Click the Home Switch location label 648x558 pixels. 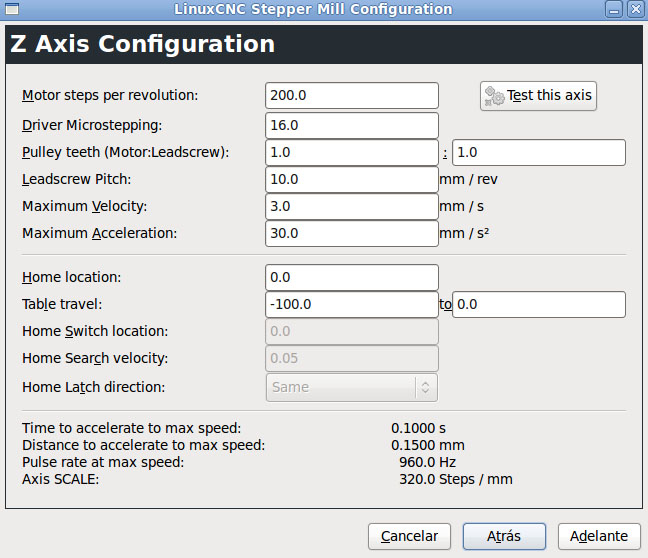95,331
